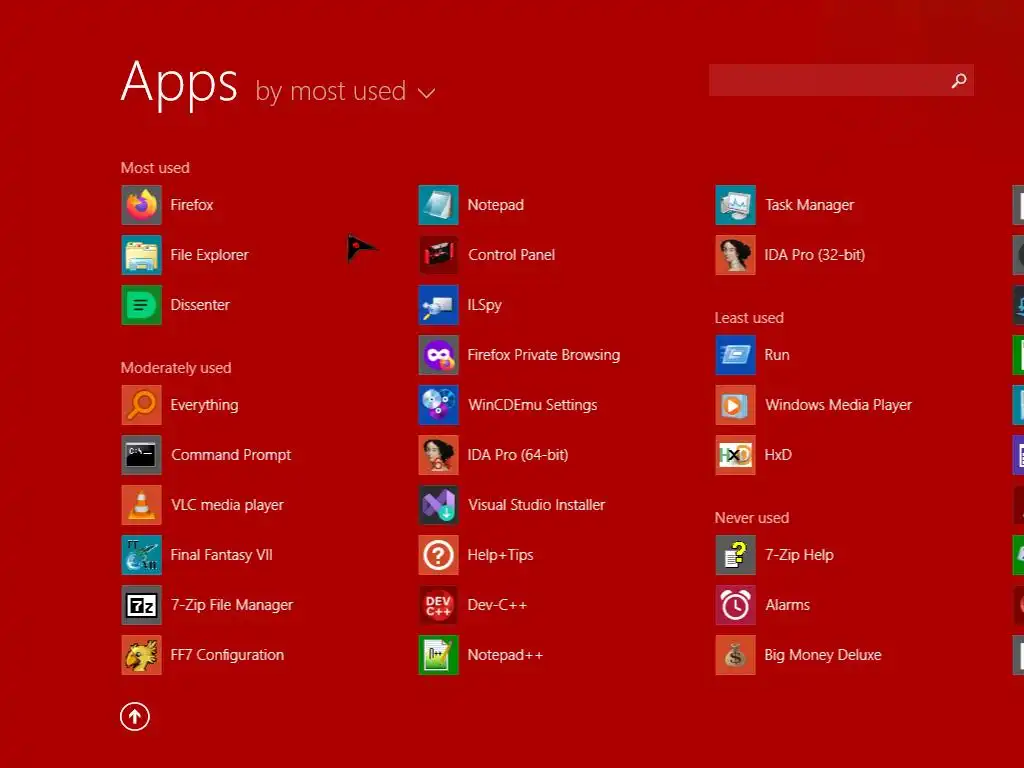
Task: Click the 'WinCDEmu Settings' label
Action: [533, 405]
